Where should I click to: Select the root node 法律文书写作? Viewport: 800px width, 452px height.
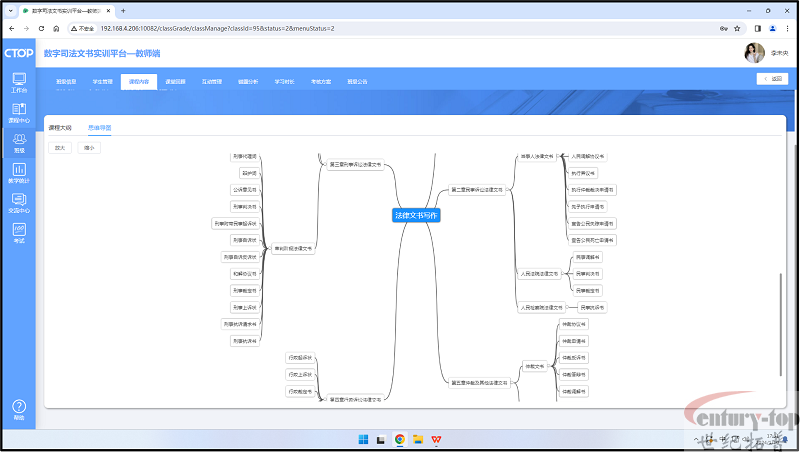tap(416, 215)
